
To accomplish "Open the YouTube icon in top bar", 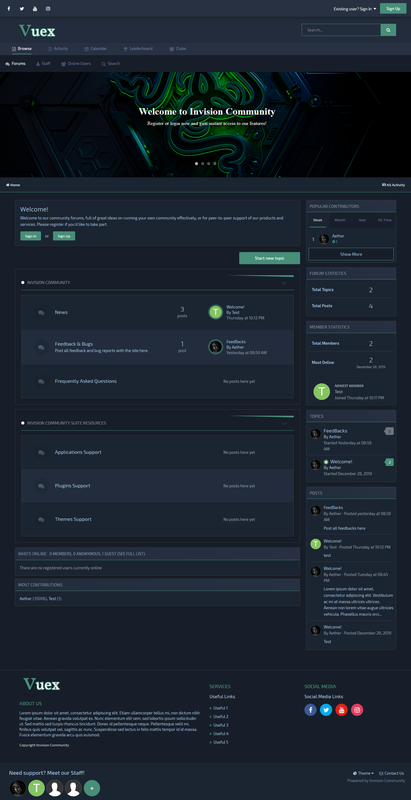I will (x=35, y=9).
